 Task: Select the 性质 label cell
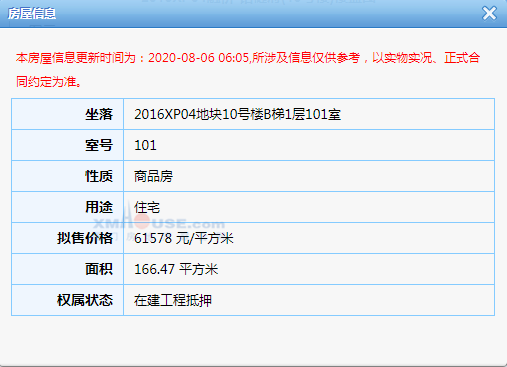pos(68,176)
